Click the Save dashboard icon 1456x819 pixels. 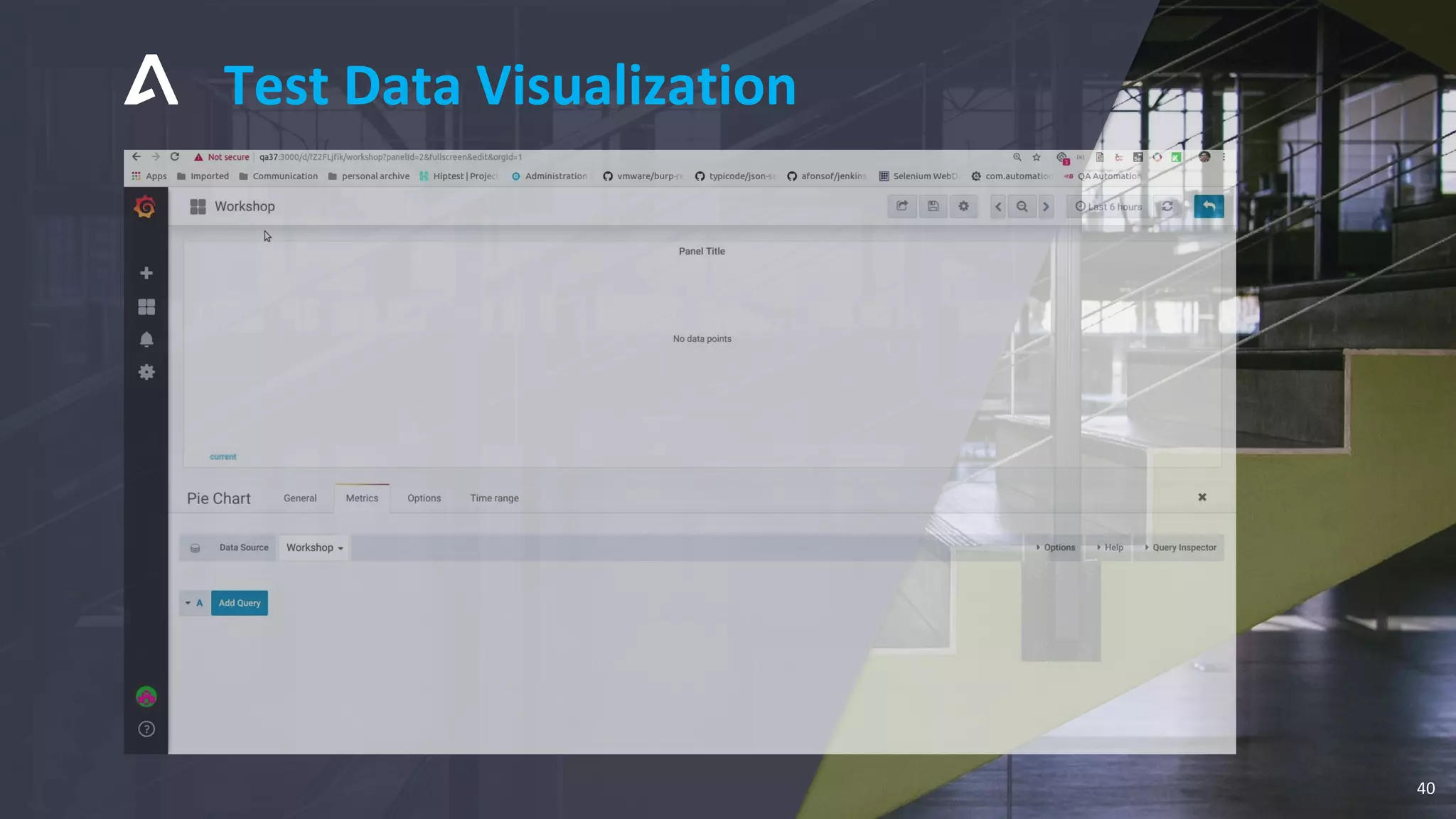[933, 206]
